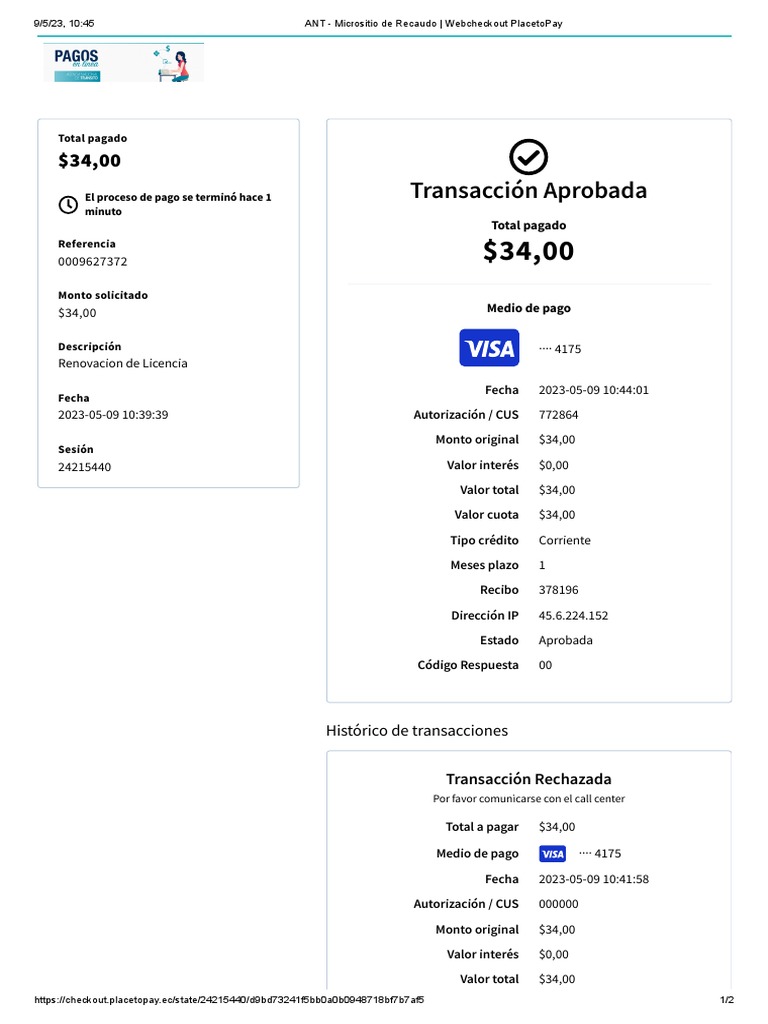Click the Histórico de transacciones heading

click(x=417, y=730)
